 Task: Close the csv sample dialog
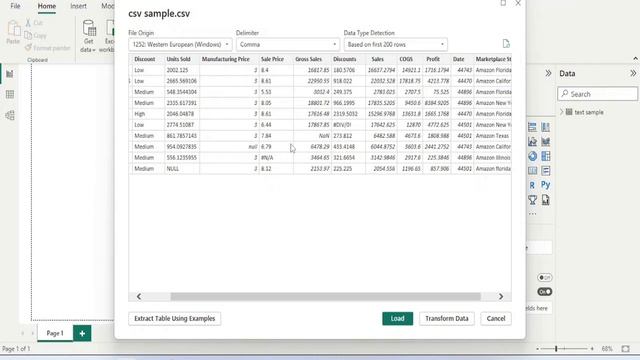(x=518, y=3)
